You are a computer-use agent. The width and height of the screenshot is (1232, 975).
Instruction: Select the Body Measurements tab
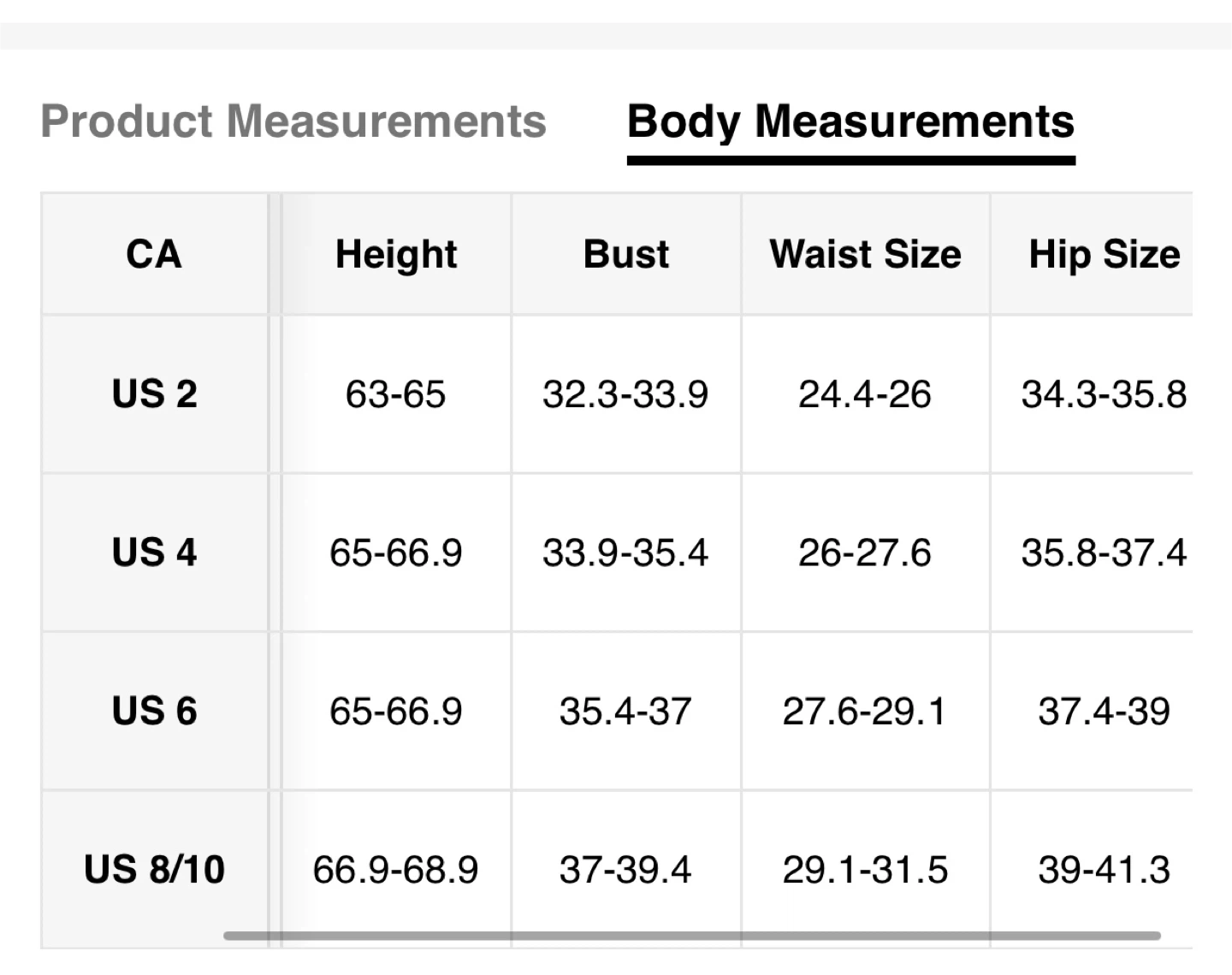click(x=850, y=121)
